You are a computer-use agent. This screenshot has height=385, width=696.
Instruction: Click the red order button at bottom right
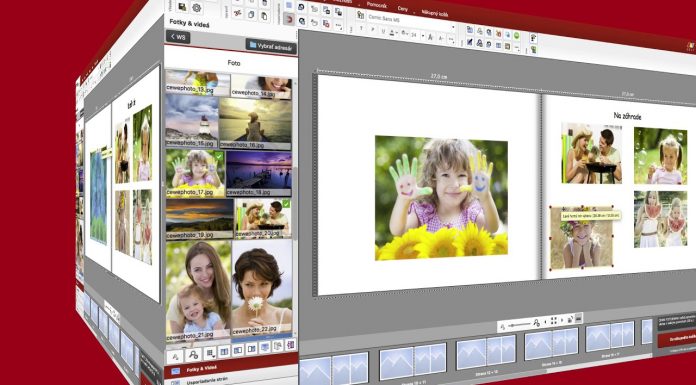(677, 339)
